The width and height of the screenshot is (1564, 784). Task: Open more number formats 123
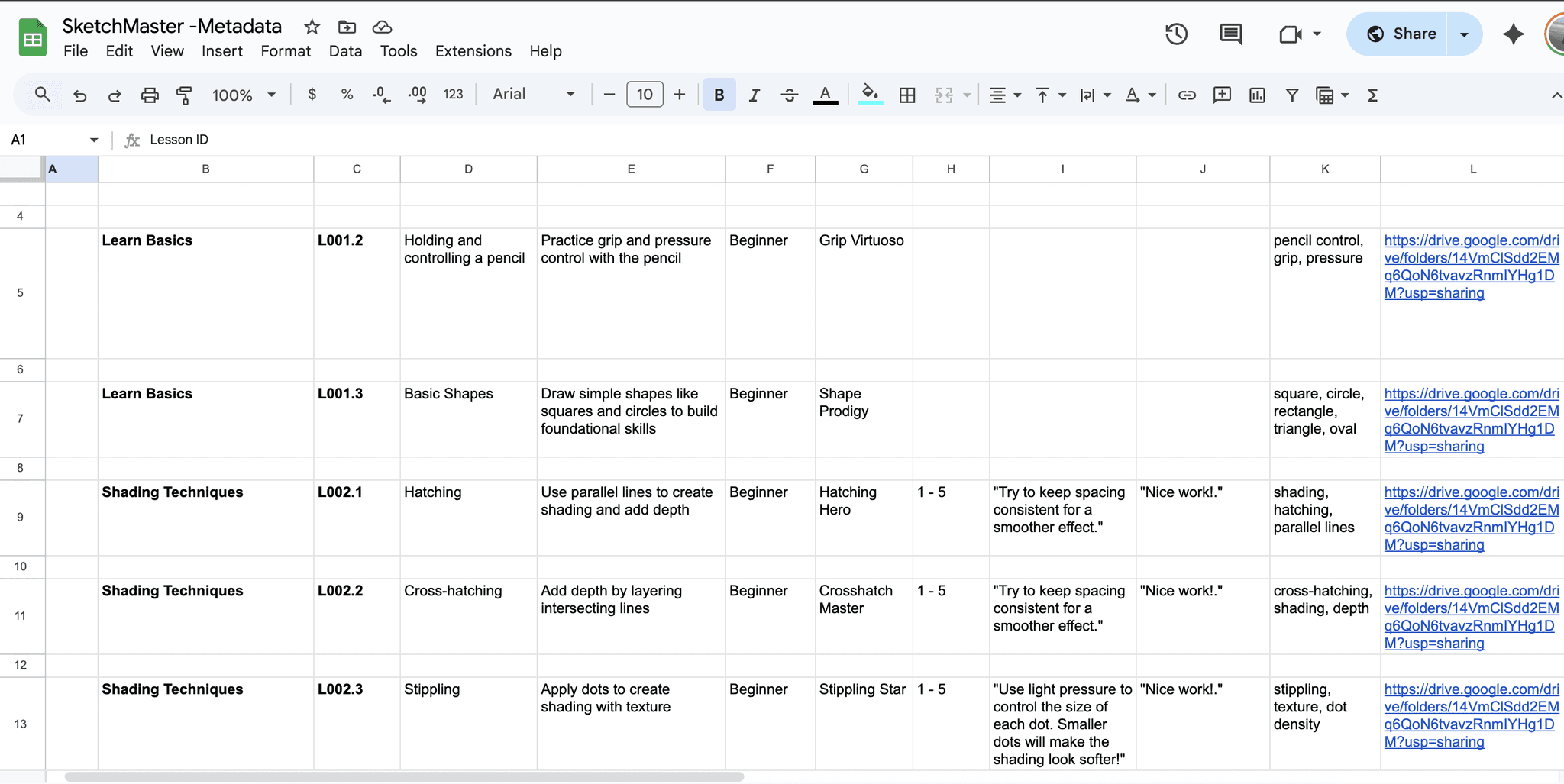point(453,95)
